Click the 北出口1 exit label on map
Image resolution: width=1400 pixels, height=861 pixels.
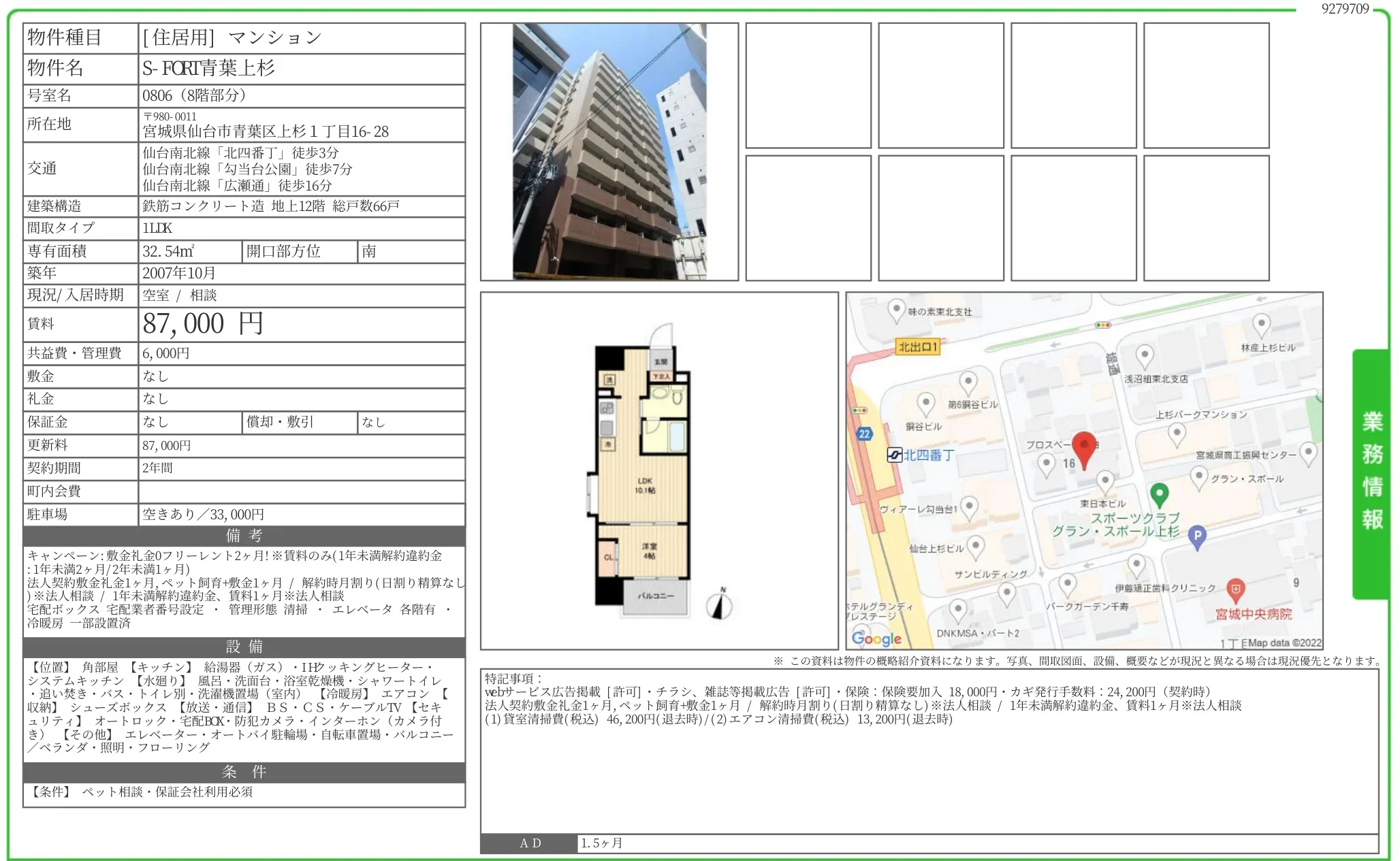tap(918, 347)
